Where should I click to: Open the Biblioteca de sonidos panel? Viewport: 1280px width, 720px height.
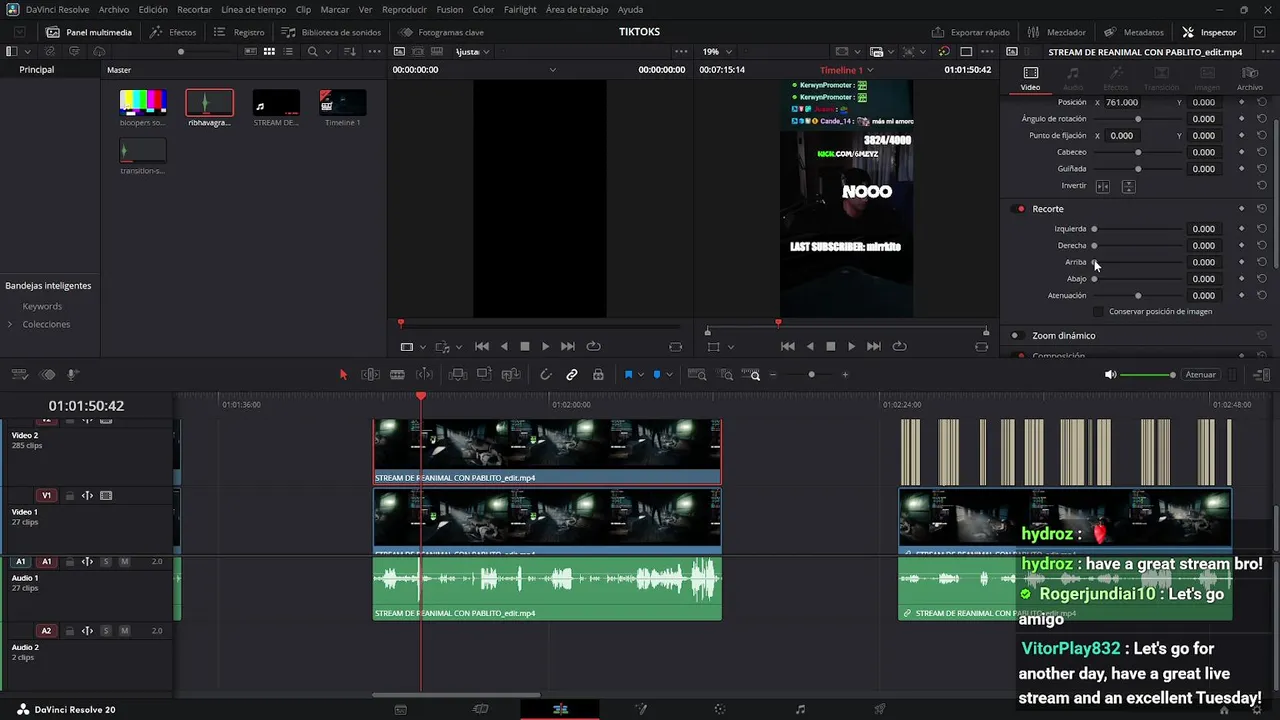pos(331,32)
